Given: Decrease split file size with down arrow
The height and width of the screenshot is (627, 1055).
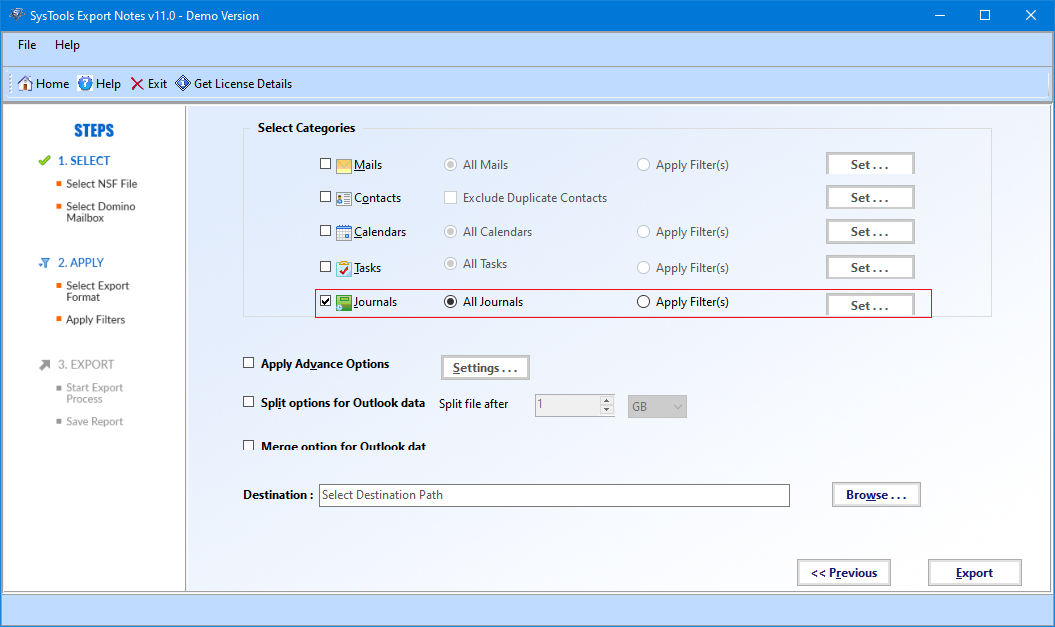Looking at the screenshot, I should 607,410.
